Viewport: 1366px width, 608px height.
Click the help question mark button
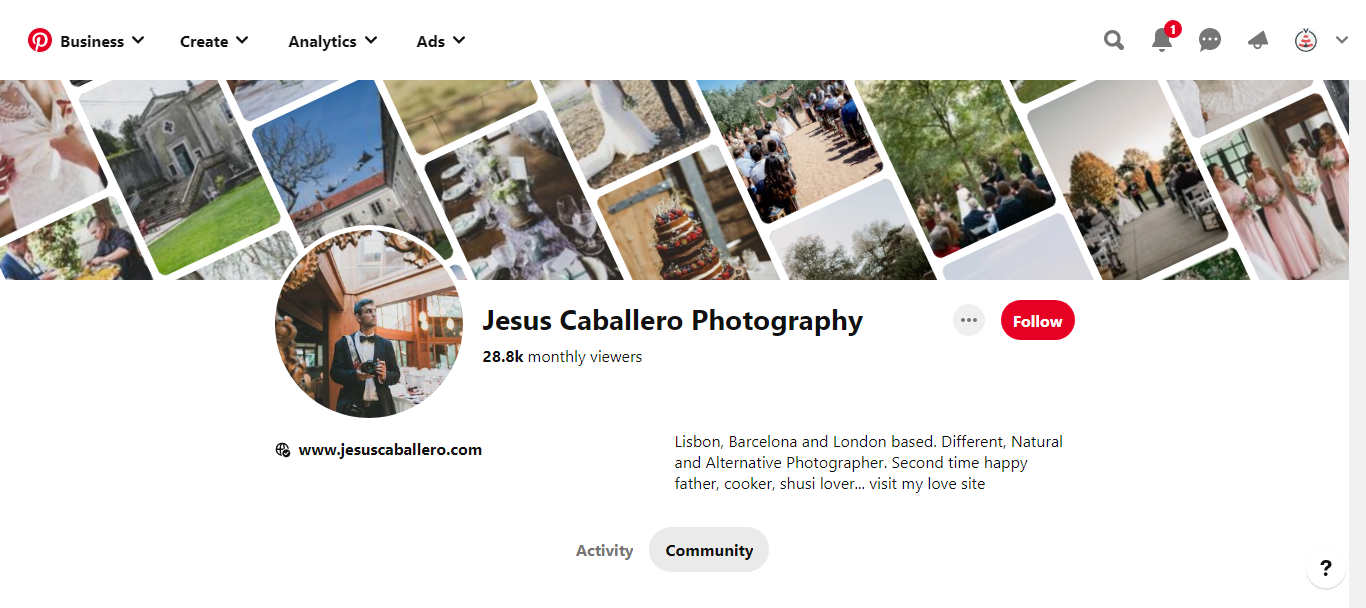[x=1326, y=569]
